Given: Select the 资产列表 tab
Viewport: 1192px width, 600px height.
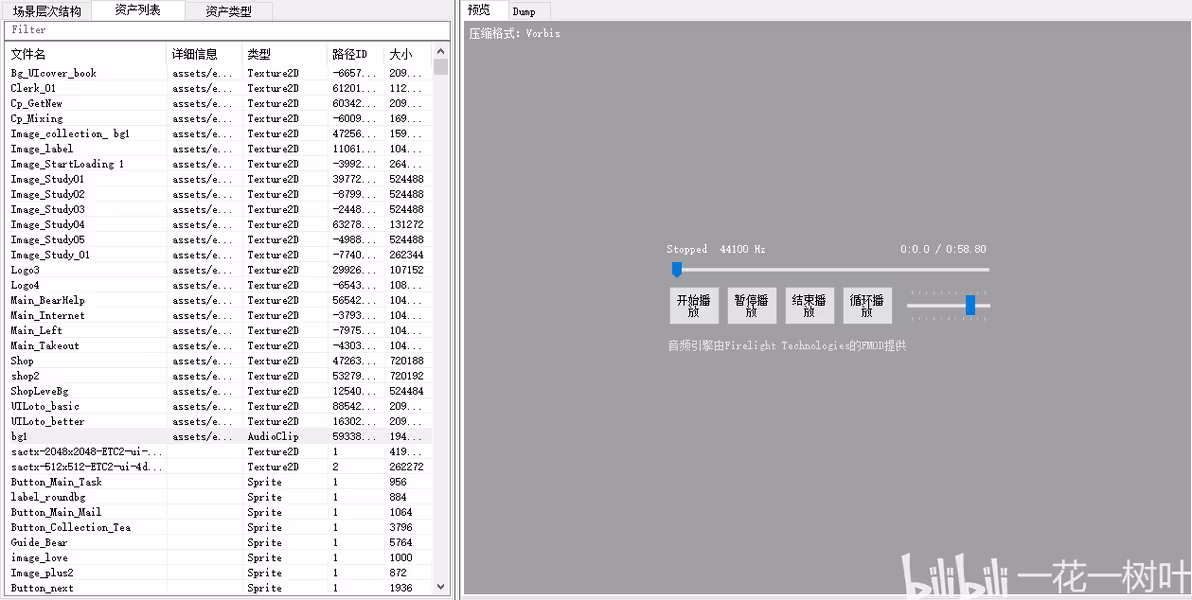Looking at the screenshot, I should (137, 10).
